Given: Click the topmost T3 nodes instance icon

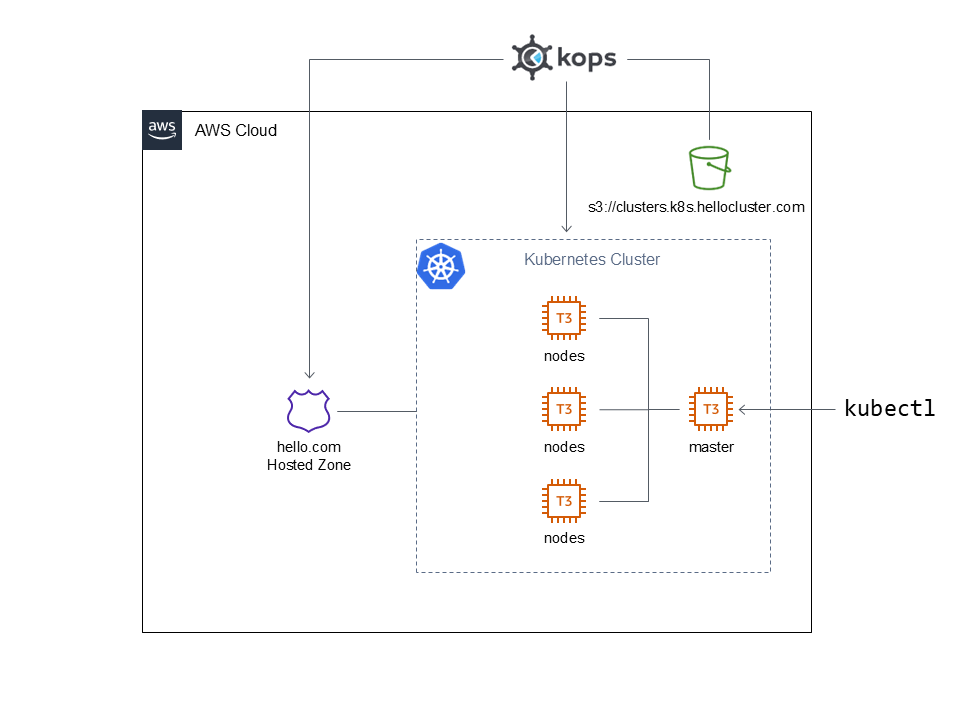Looking at the screenshot, I should click(564, 319).
